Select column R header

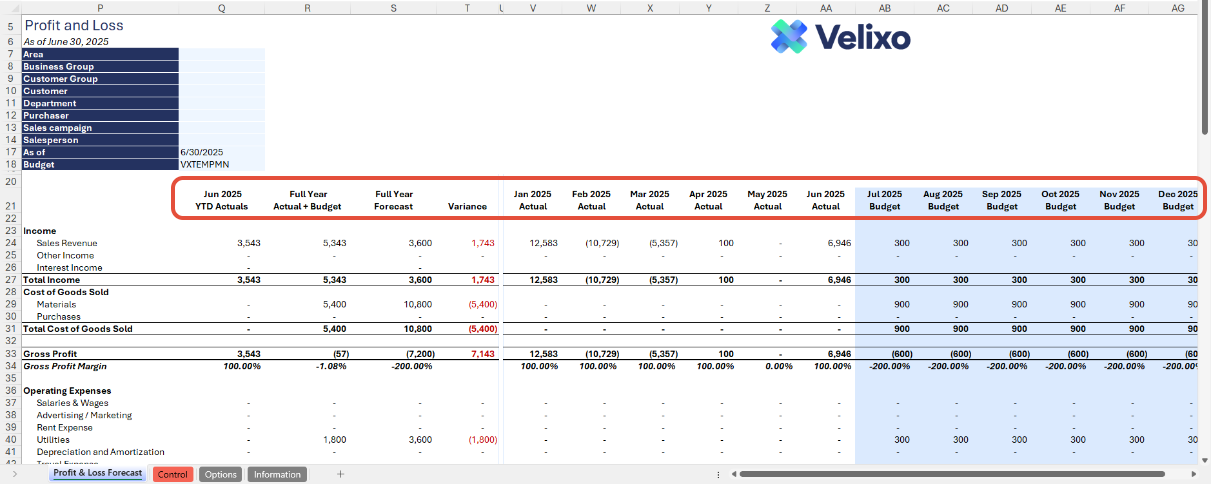click(x=307, y=7)
